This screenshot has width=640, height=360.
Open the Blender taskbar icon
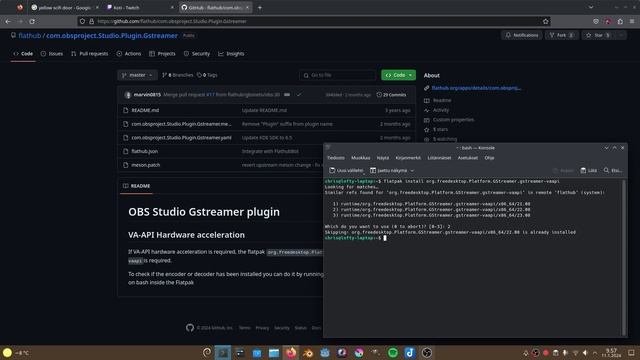(x=308, y=353)
